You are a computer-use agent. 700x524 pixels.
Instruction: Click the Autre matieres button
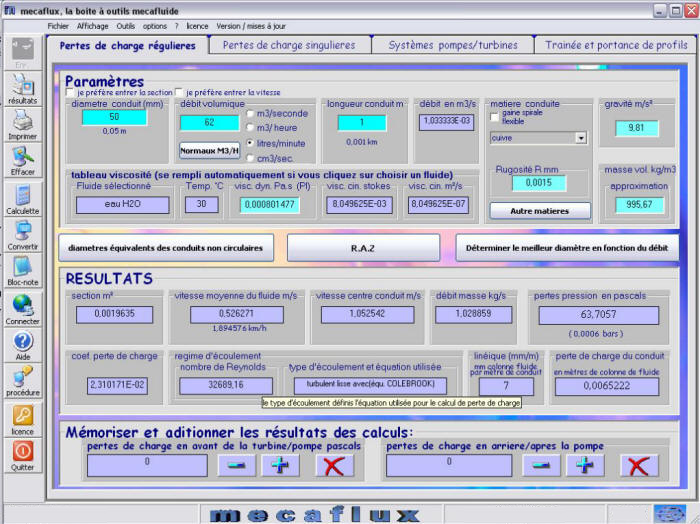[x=540, y=211]
